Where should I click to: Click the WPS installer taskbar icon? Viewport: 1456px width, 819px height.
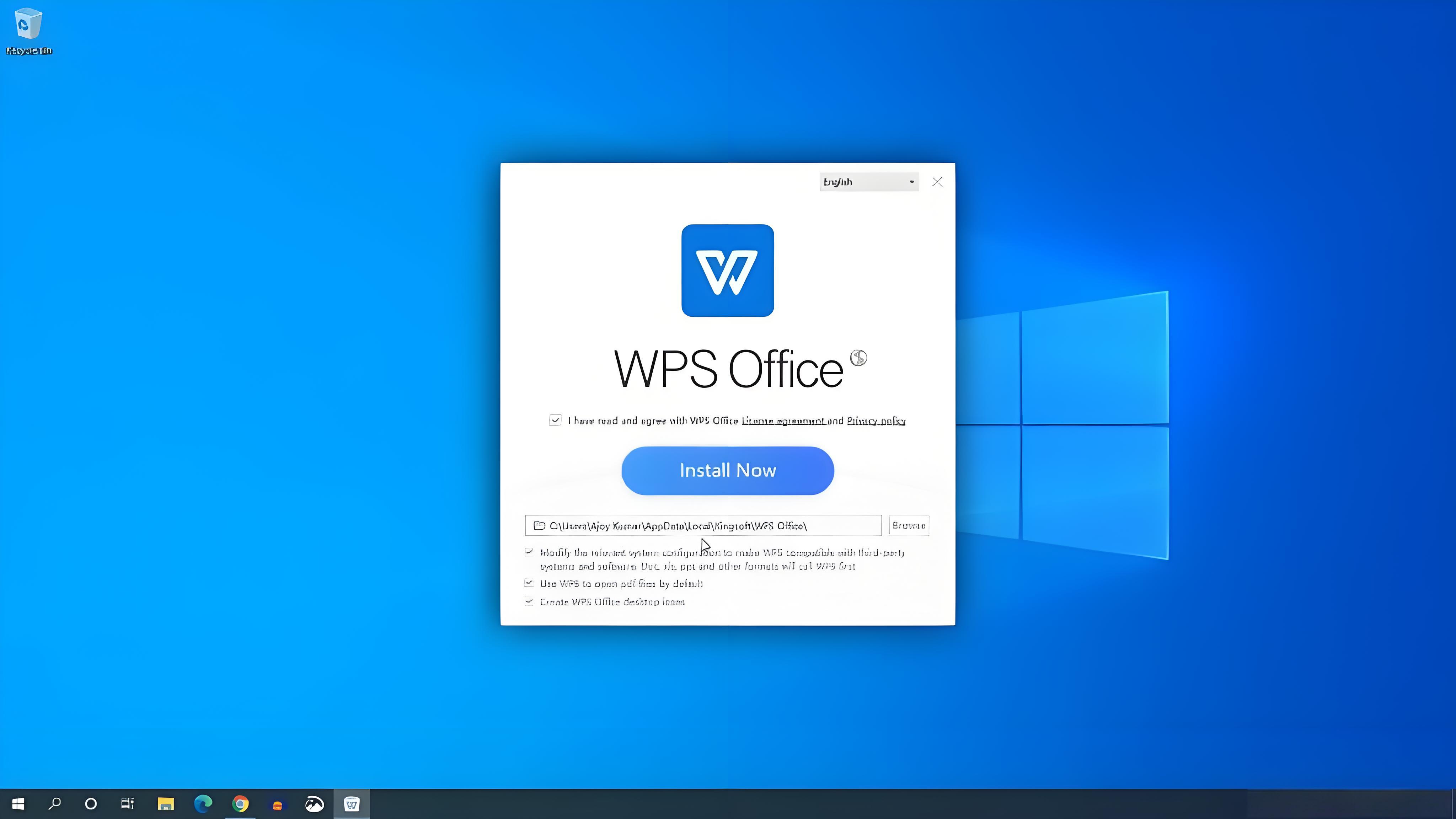click(352, 803)
